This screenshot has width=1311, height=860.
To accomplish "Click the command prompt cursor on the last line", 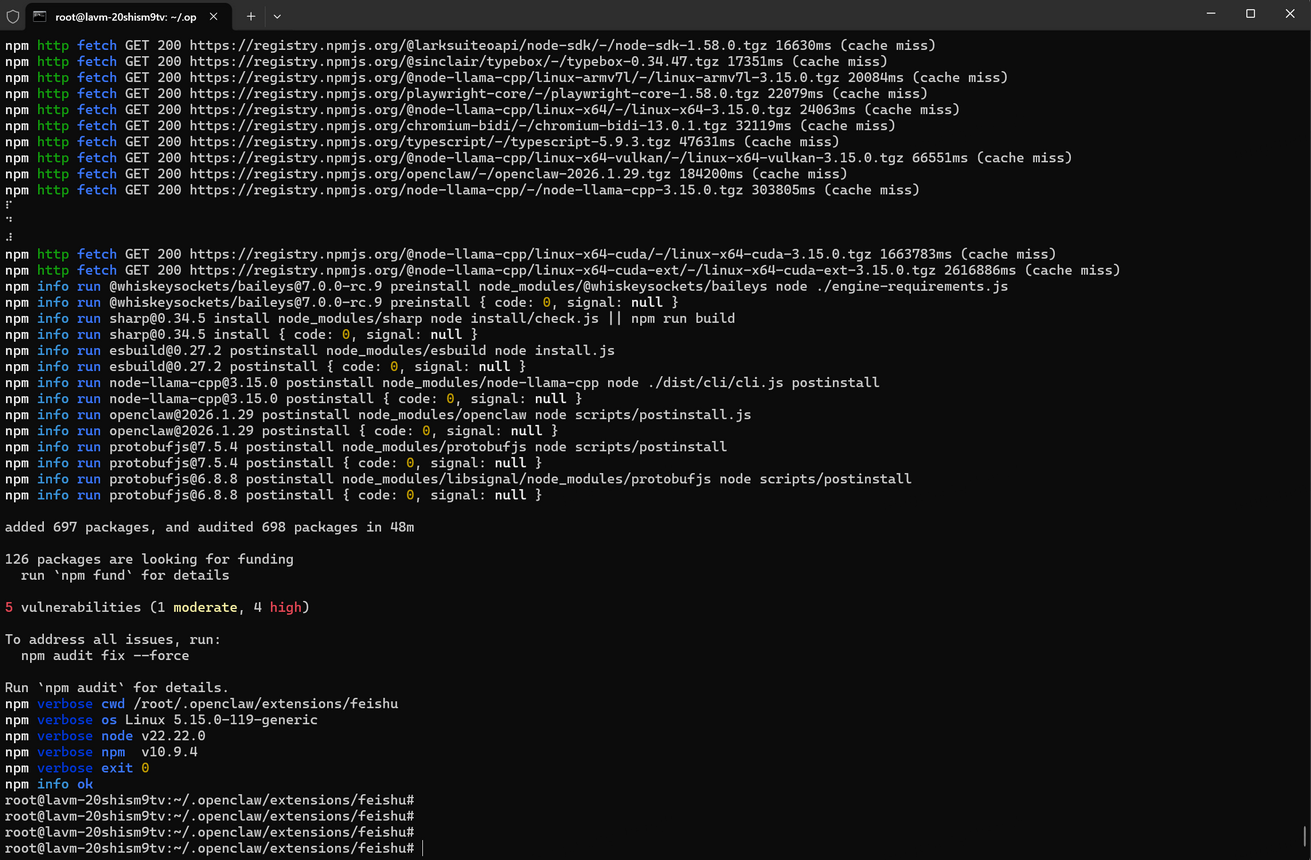I will [423, 848].
